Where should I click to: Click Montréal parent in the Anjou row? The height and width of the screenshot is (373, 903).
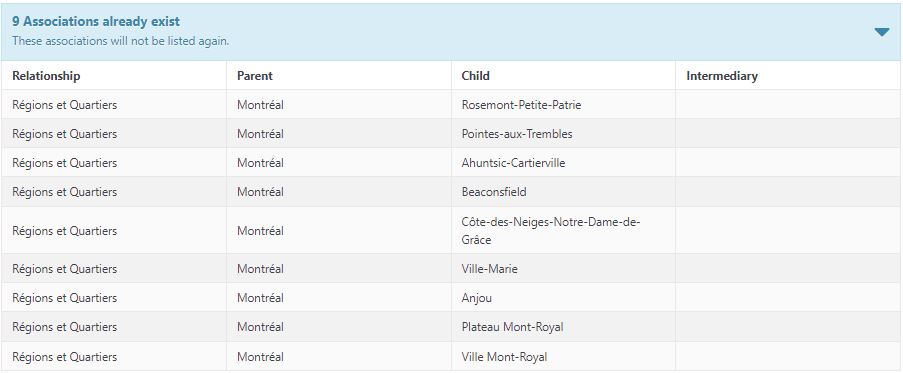click(260, 298)
